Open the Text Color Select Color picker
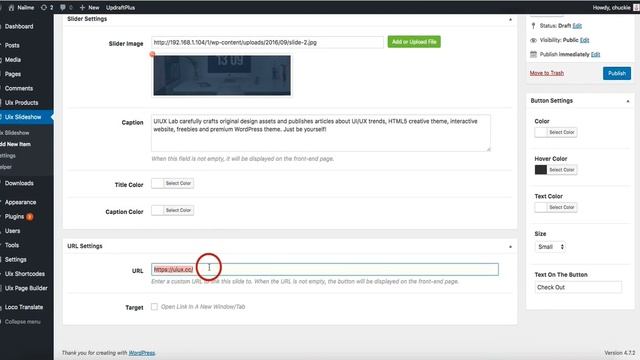This screenshot has width=640, height=360. 556,207
